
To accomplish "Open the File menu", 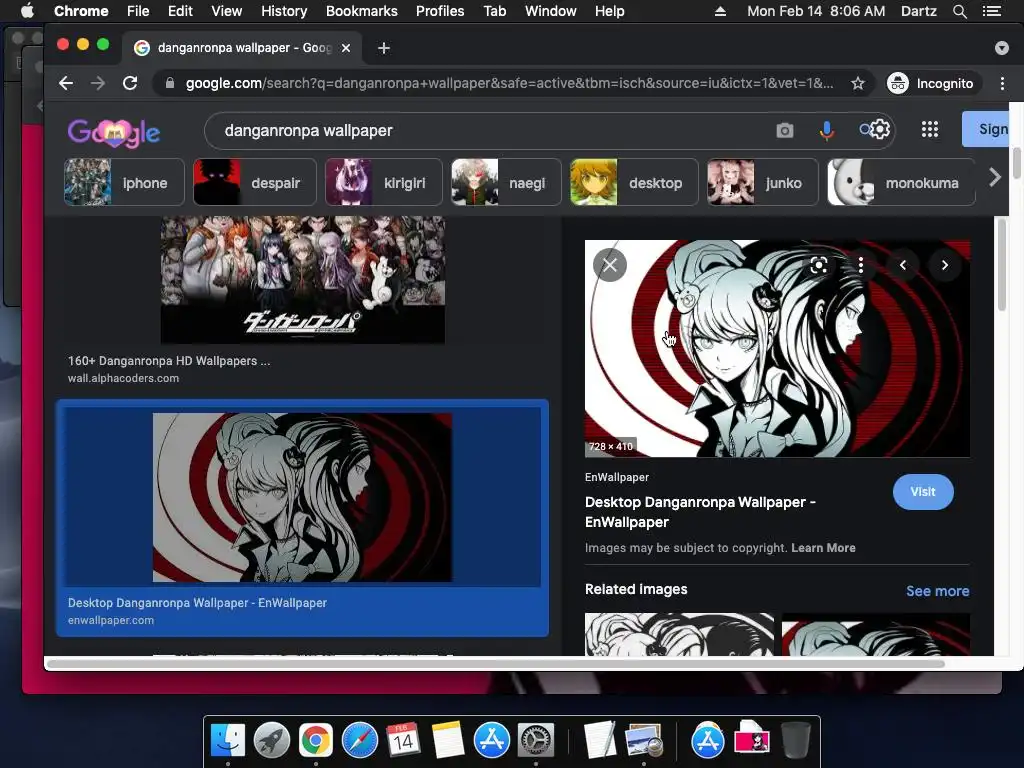I will [x=138, y=11].
